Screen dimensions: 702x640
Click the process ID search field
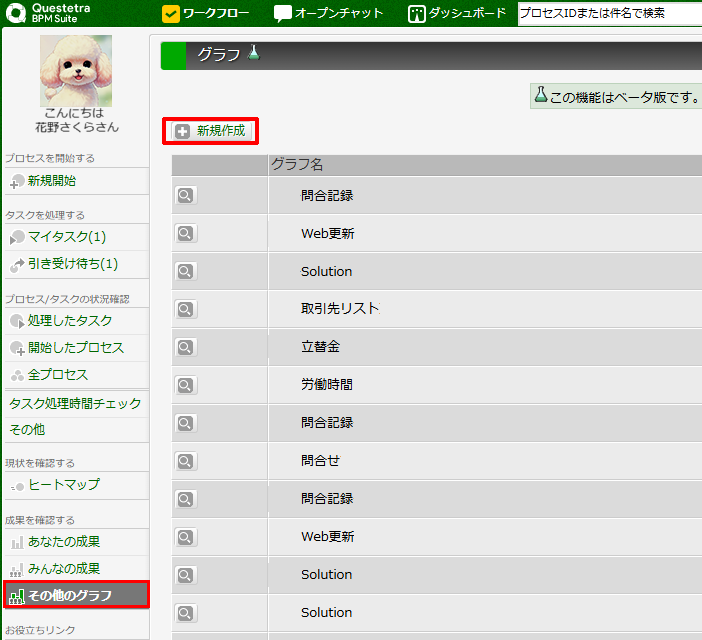tap(607, 14)
